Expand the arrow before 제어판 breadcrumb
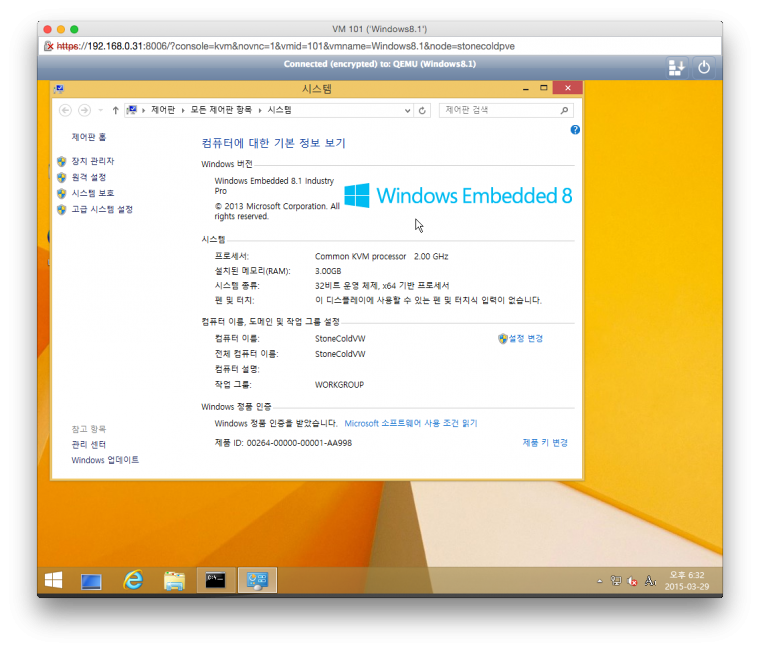 [x=143, y=111]
